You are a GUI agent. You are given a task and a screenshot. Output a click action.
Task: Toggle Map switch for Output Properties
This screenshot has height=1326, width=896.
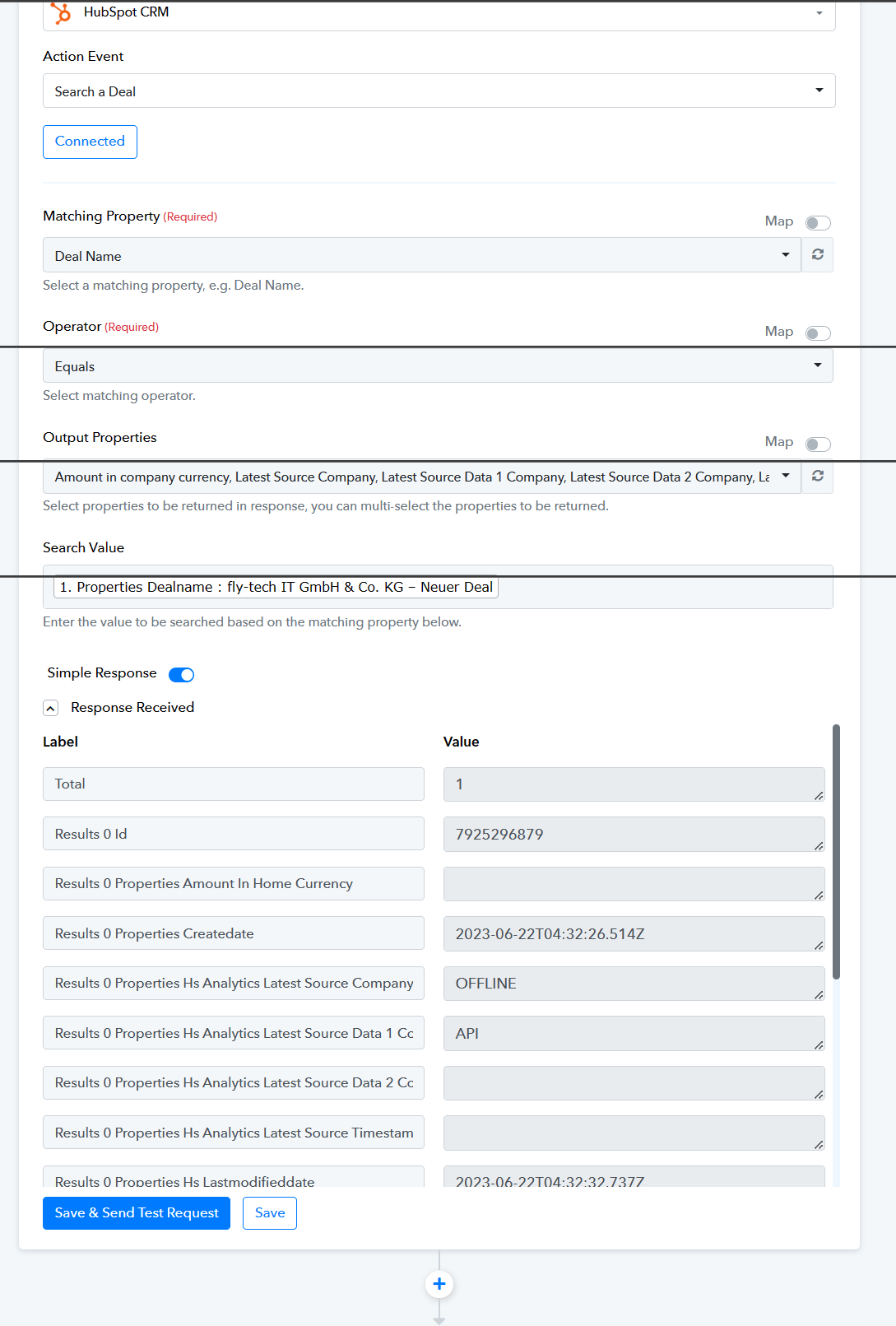pyautogui.click(x=818, y=444)
